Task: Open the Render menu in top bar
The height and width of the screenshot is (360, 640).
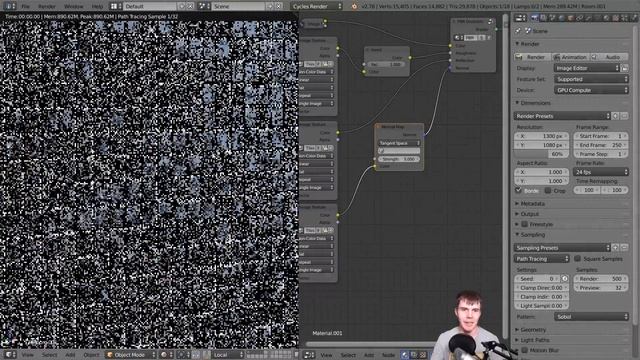Action: point(47,7)
